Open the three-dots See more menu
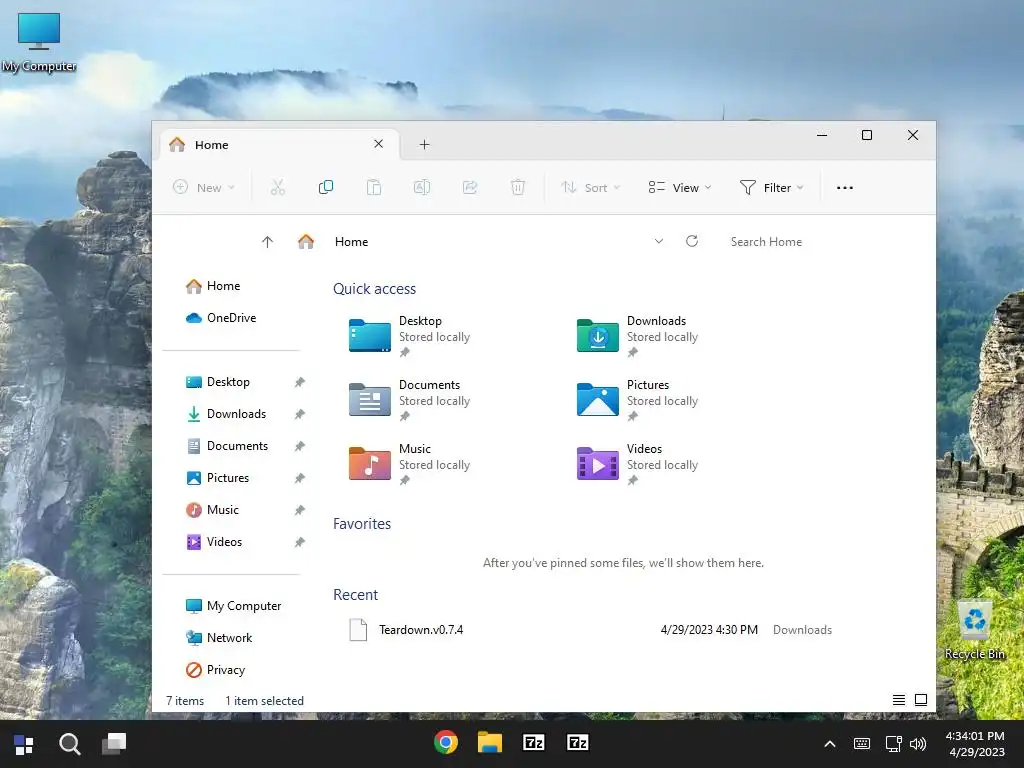This screenshot has width=1024, height=768. point(844,187)
